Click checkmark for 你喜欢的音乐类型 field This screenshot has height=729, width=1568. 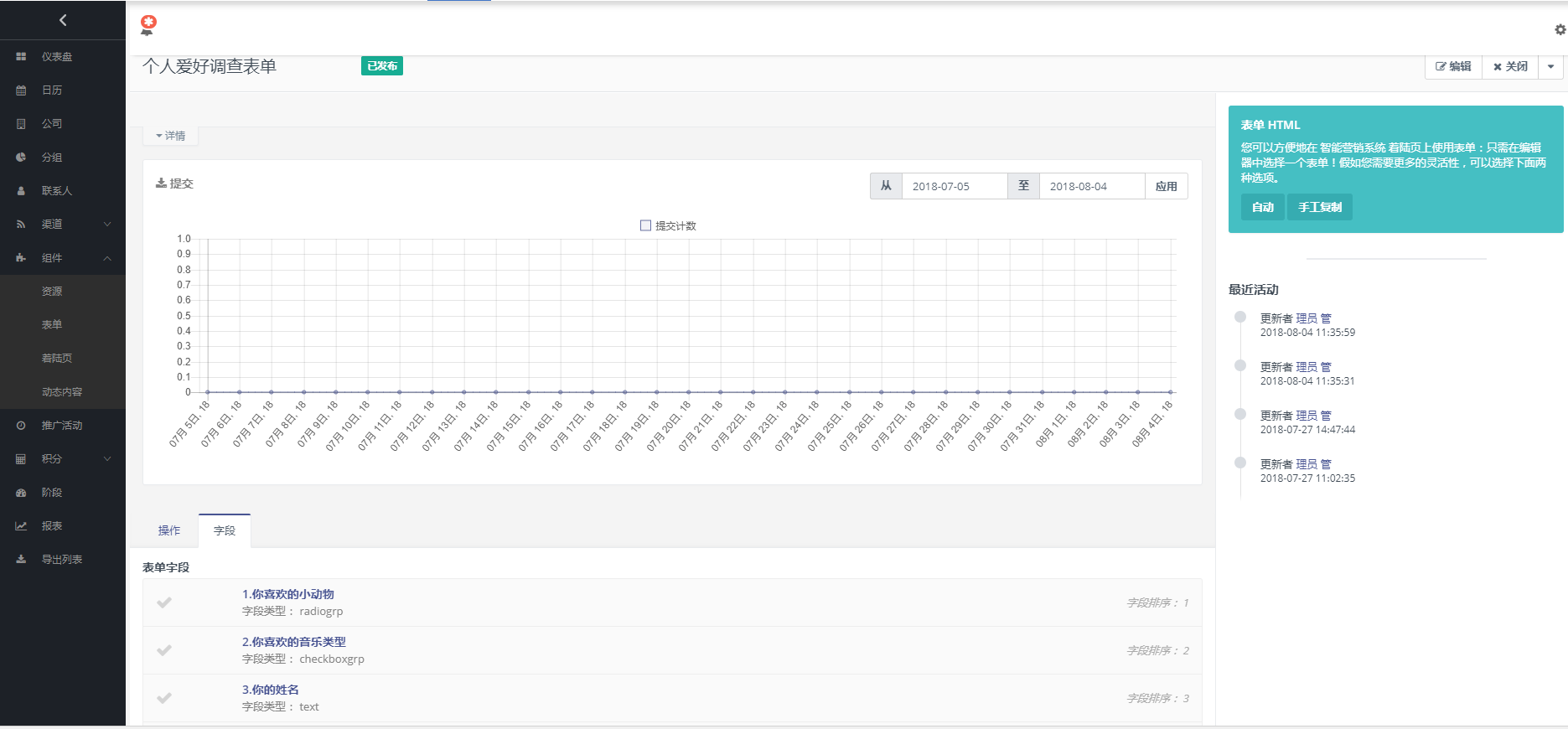coord(164,650)
